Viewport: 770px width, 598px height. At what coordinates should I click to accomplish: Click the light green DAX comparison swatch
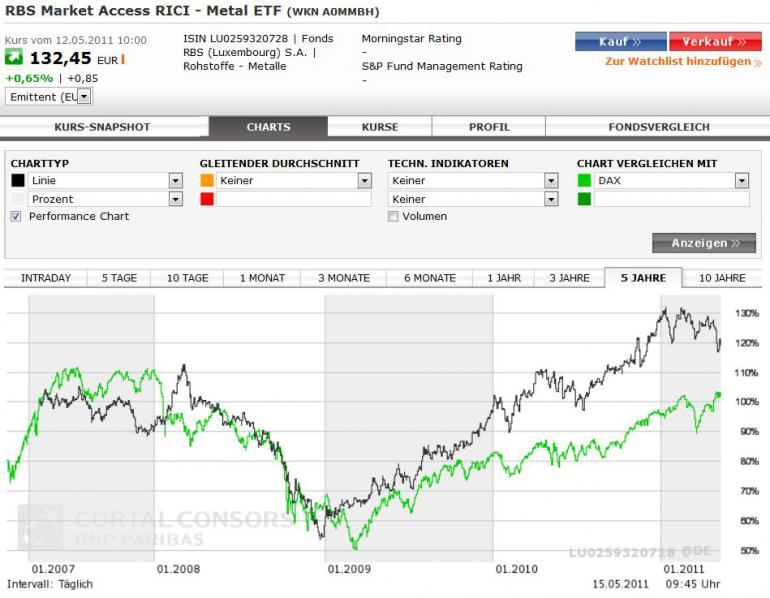(x=584, y=181)
